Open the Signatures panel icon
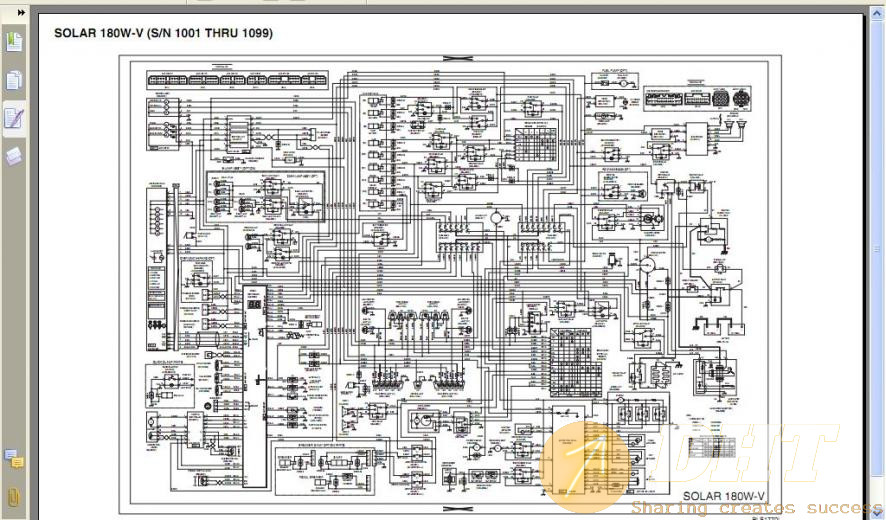The image size is (886, 520). click(x=14, y=118)
